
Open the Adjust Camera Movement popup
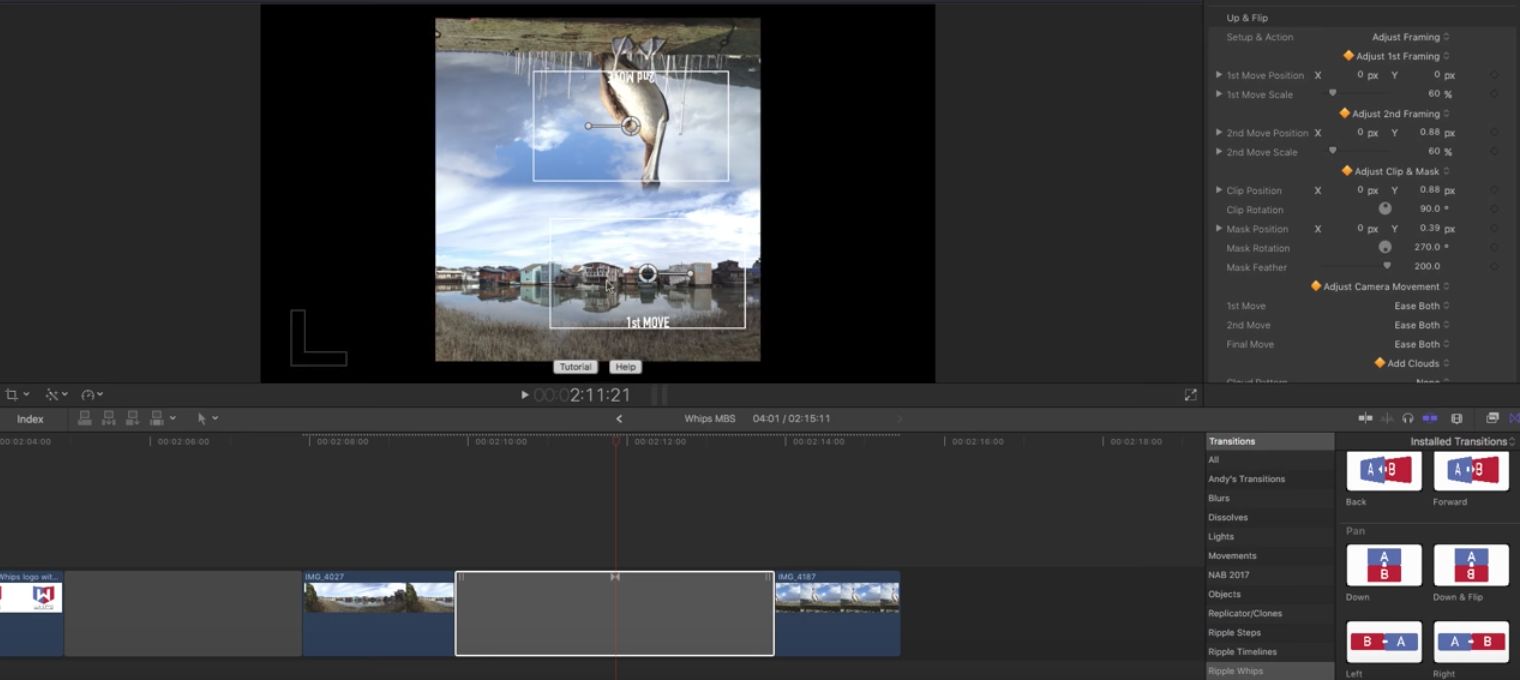1381,287
